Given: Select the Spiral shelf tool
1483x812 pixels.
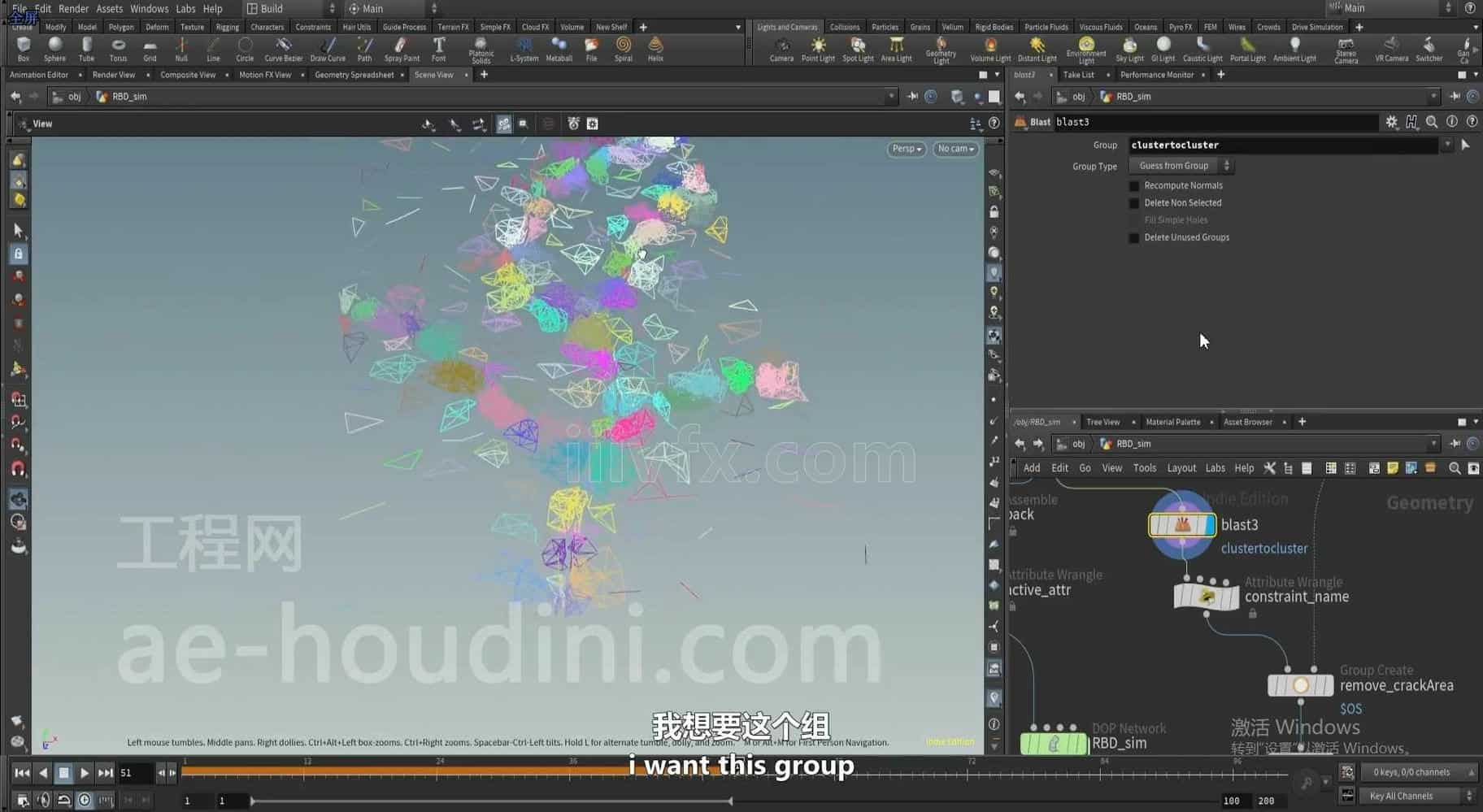Looking at the screenshot, I should click(623, 49).
